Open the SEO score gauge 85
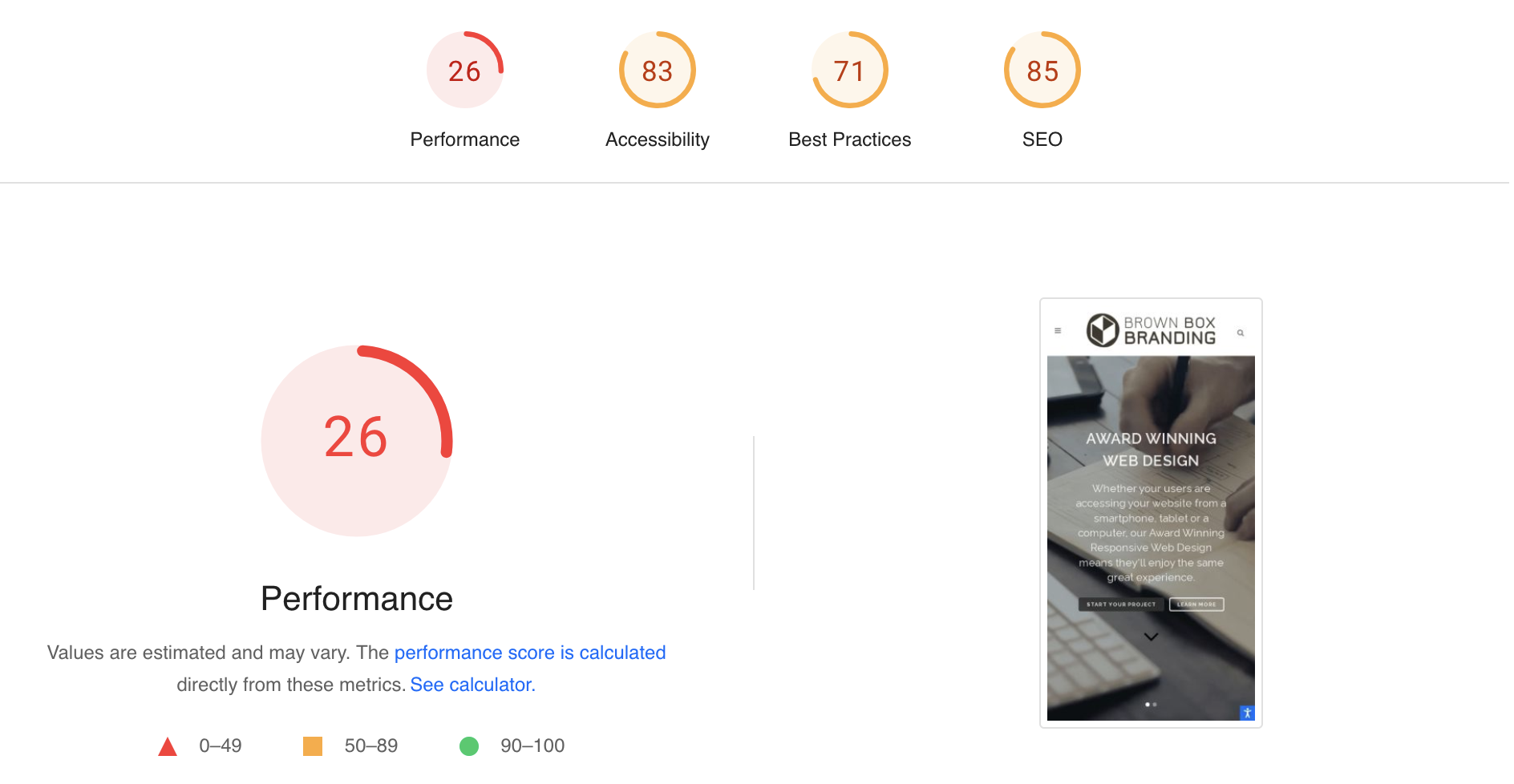This screenshot has width=1514, height=784. click(x=1042, y=71)
